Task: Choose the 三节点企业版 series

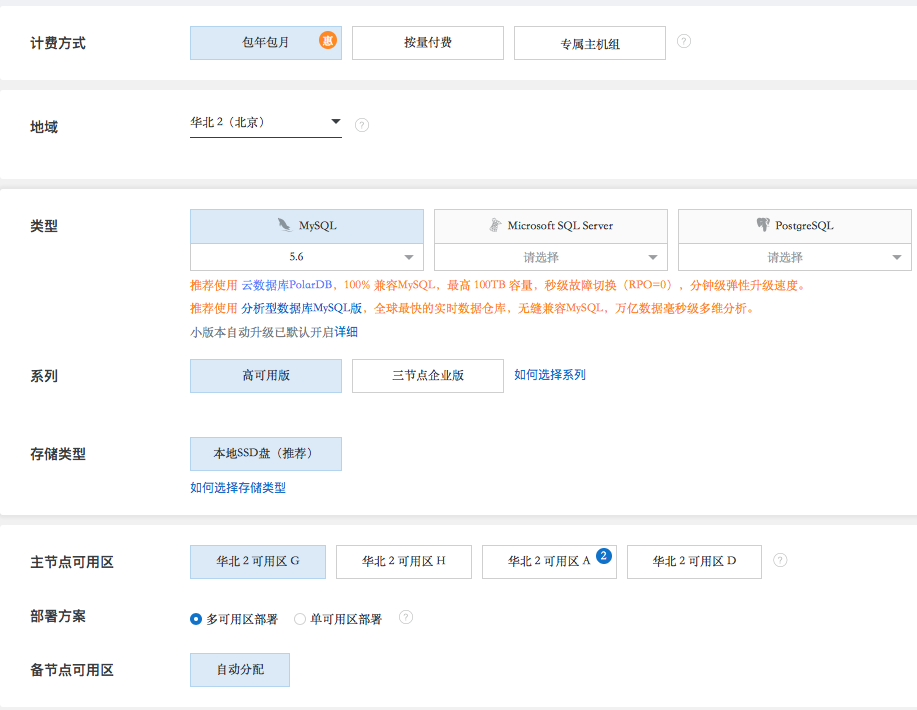Action: [427, 376]
